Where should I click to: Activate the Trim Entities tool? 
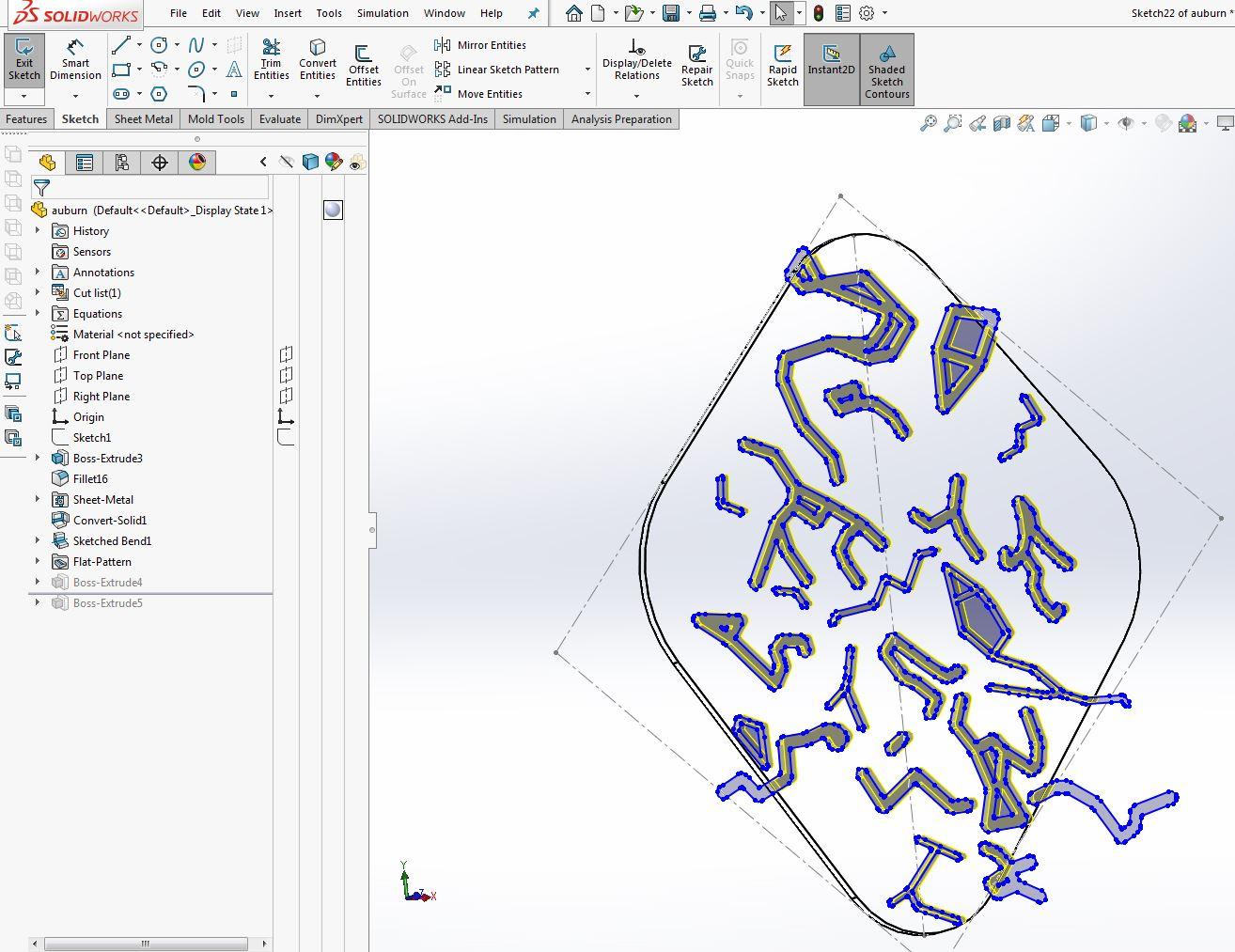coord(271,60)
